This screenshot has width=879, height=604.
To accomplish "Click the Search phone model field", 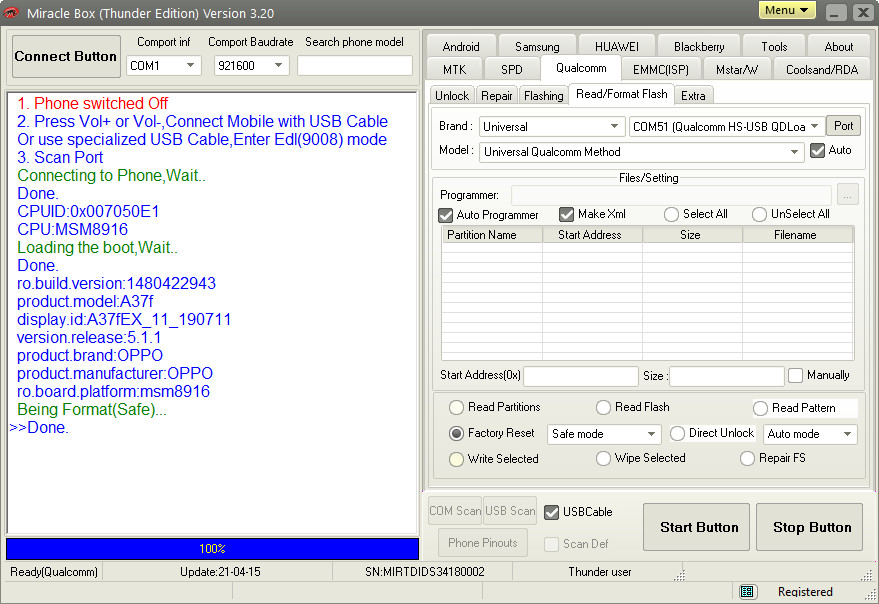I will (354, 66).
